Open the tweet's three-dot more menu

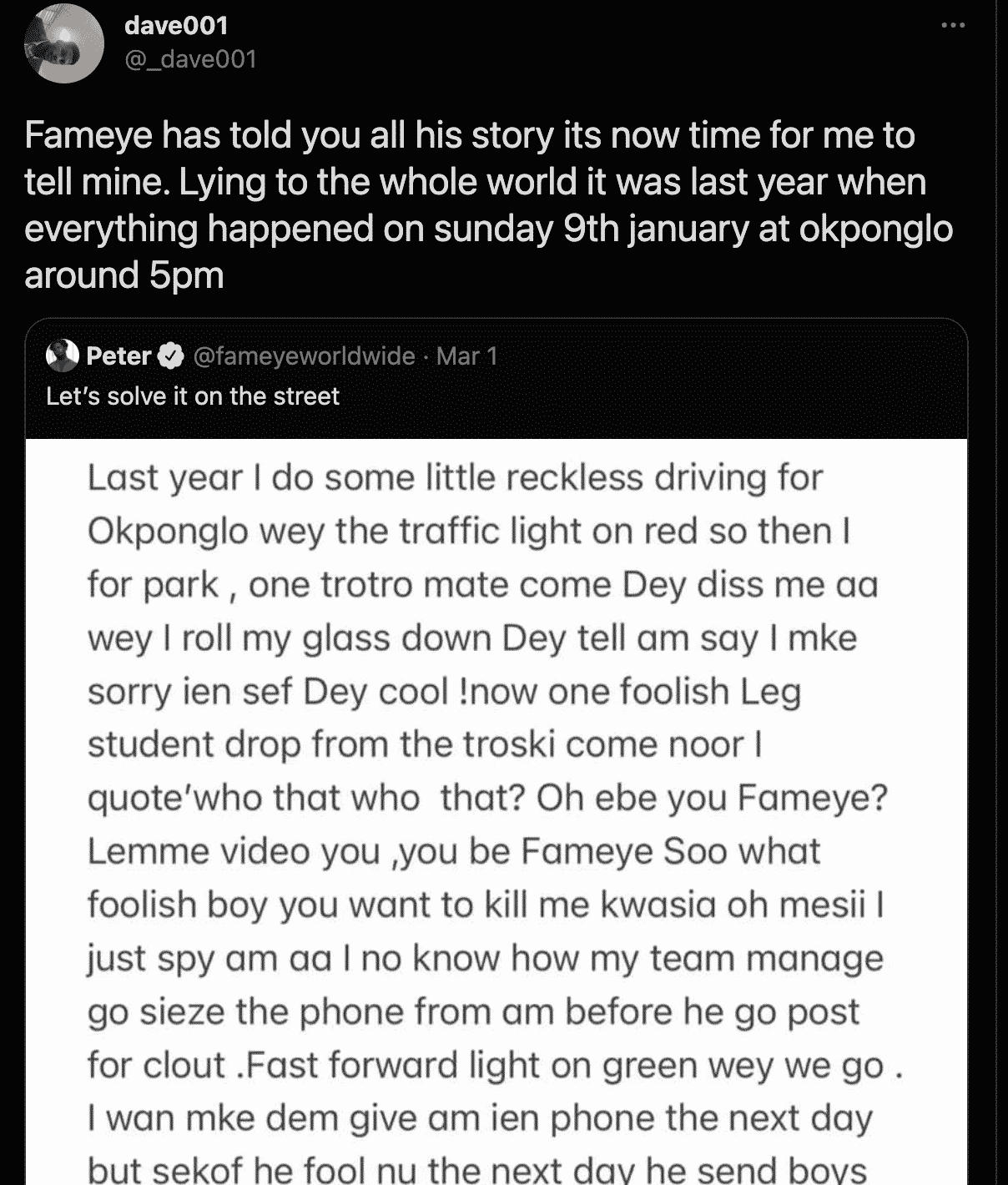[953, 26]
